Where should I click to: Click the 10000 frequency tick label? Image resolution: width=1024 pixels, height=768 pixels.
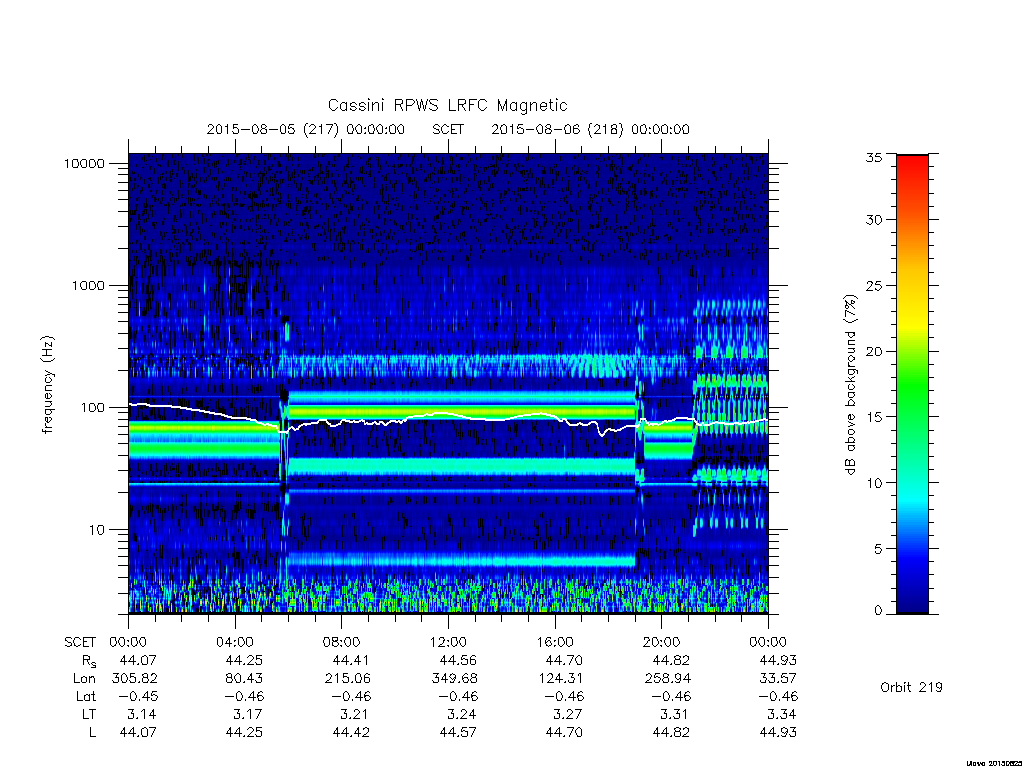coord(84,164)
